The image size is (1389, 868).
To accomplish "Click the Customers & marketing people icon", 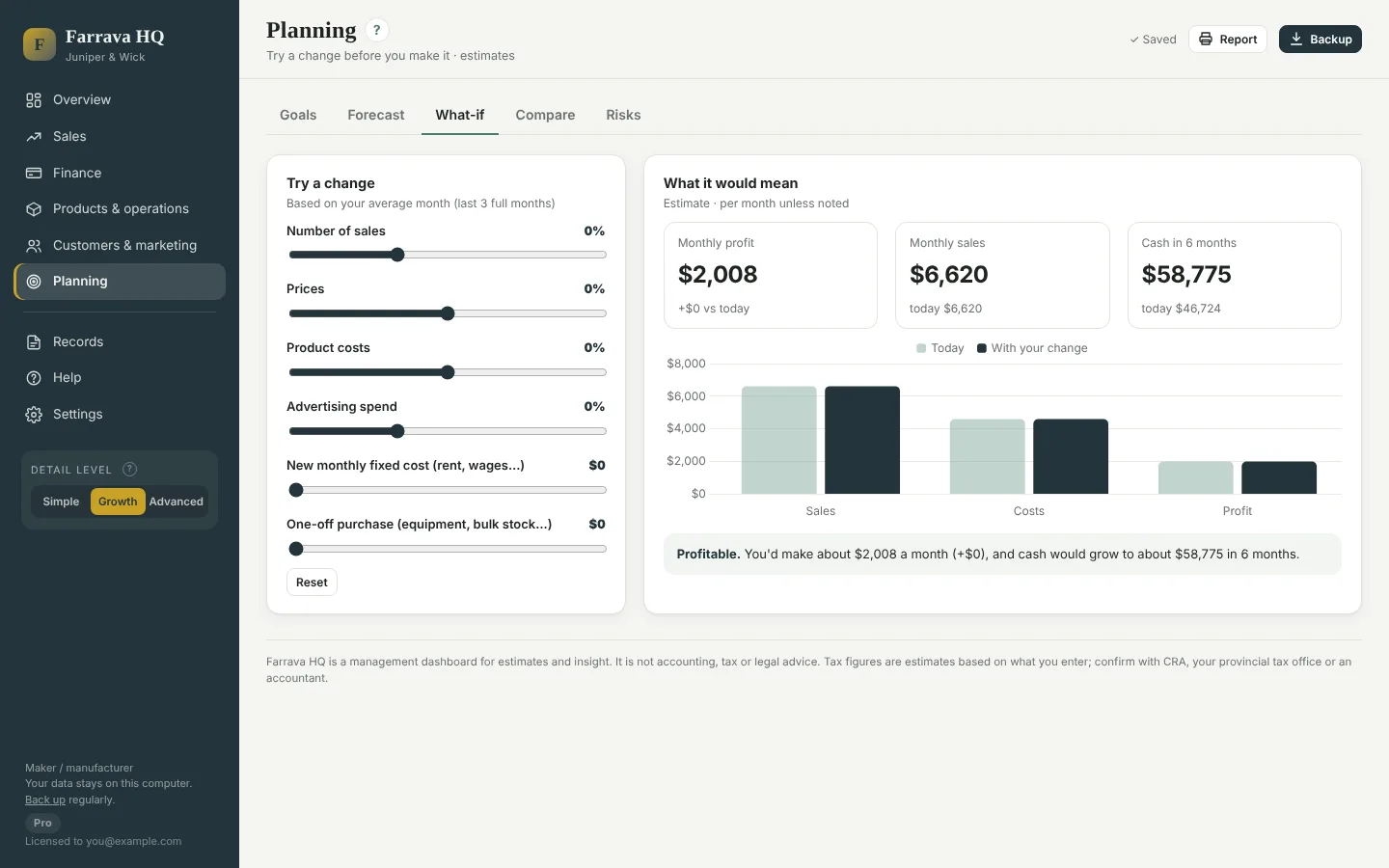I will pos(34,246).
